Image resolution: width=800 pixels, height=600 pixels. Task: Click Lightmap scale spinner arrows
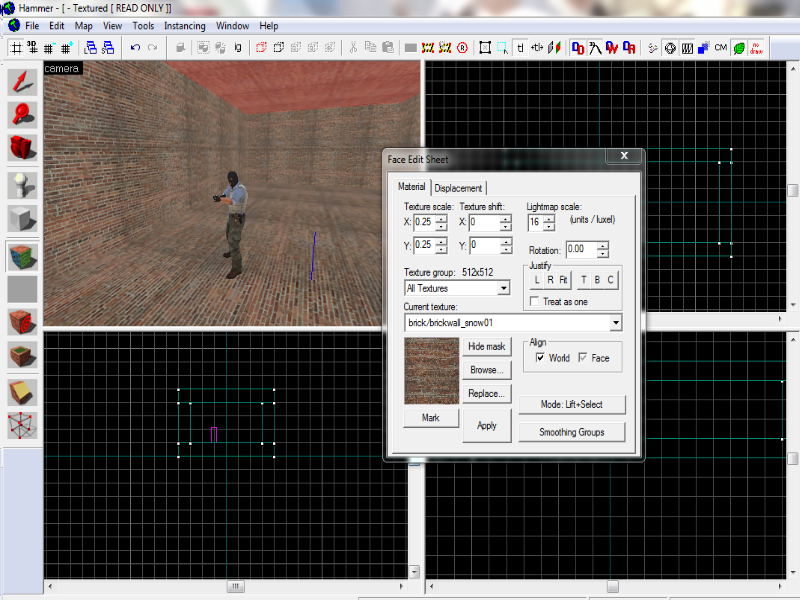pyautogui.click(x=549, y=222)
